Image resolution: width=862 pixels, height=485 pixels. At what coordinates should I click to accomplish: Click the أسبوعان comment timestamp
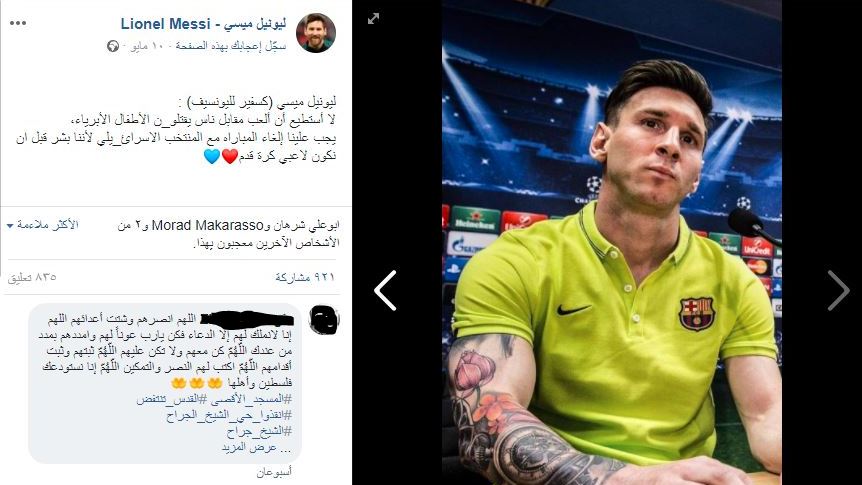coord(274,472)
